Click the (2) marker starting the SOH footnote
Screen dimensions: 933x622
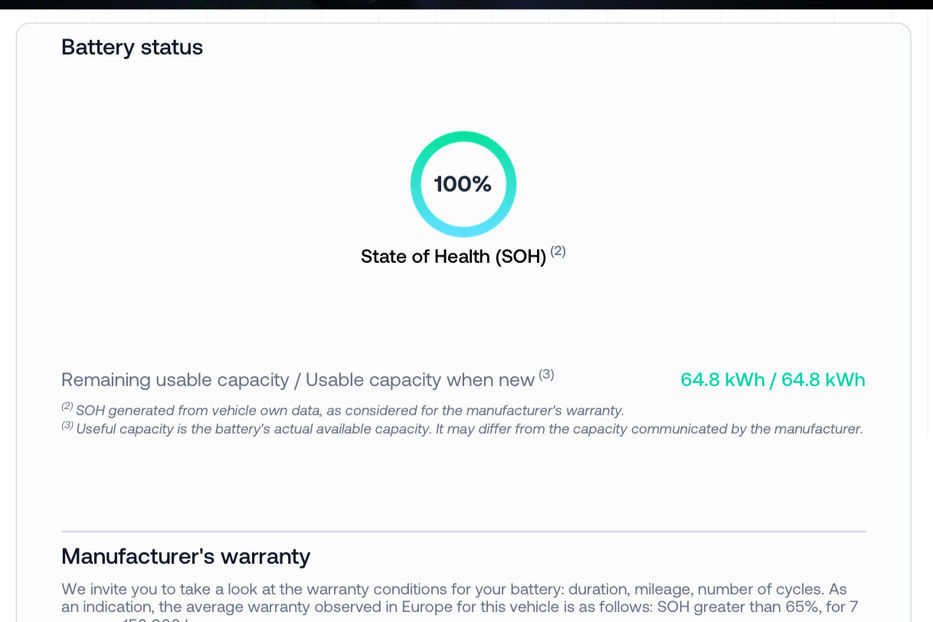coord(67,407)
